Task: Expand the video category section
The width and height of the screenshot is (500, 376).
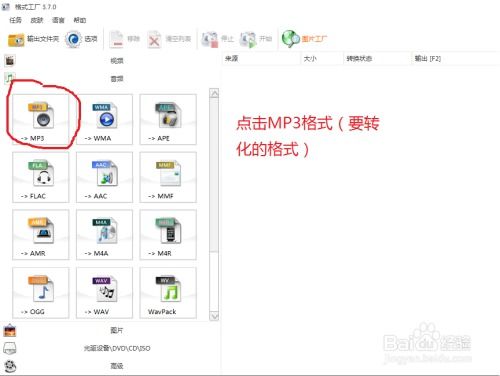Action: [110, 61]
